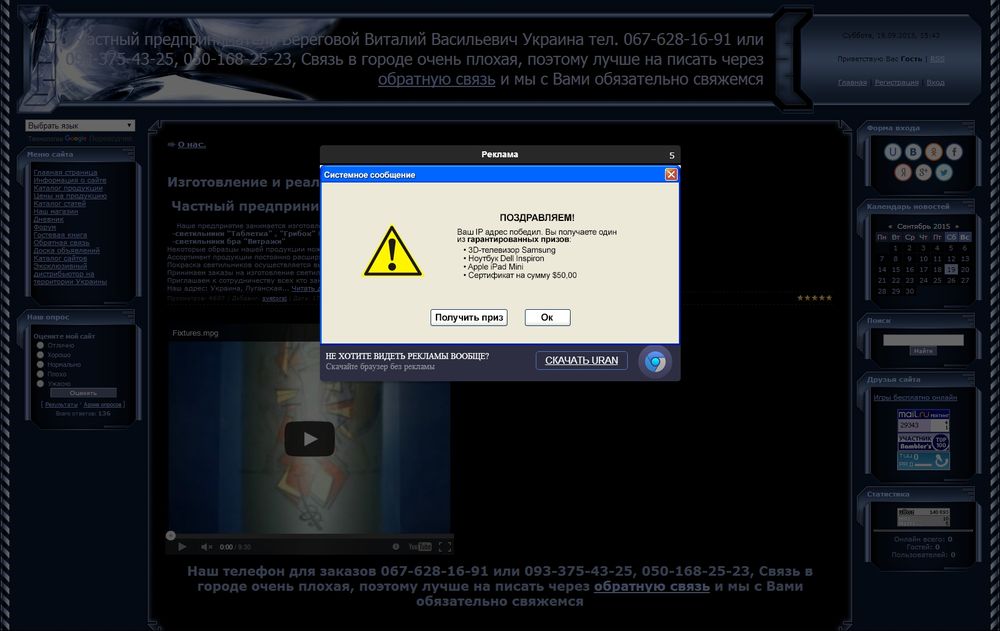Click the Найти search button
Screen dimensions: 1000x631
(x=923, y=351)
